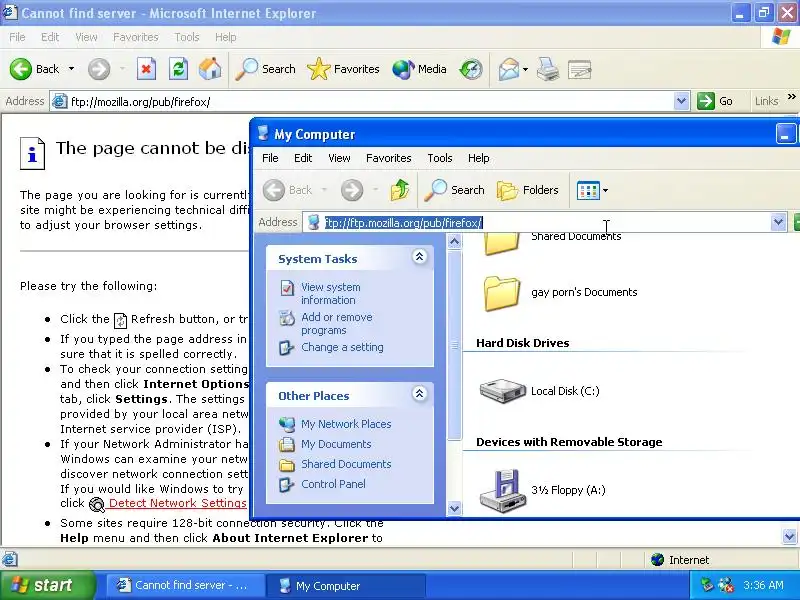The height and width of the screenshot is (600, 800).
Task: Click the 3:36 AM taskbar clock
Action: tap(763, 585)
